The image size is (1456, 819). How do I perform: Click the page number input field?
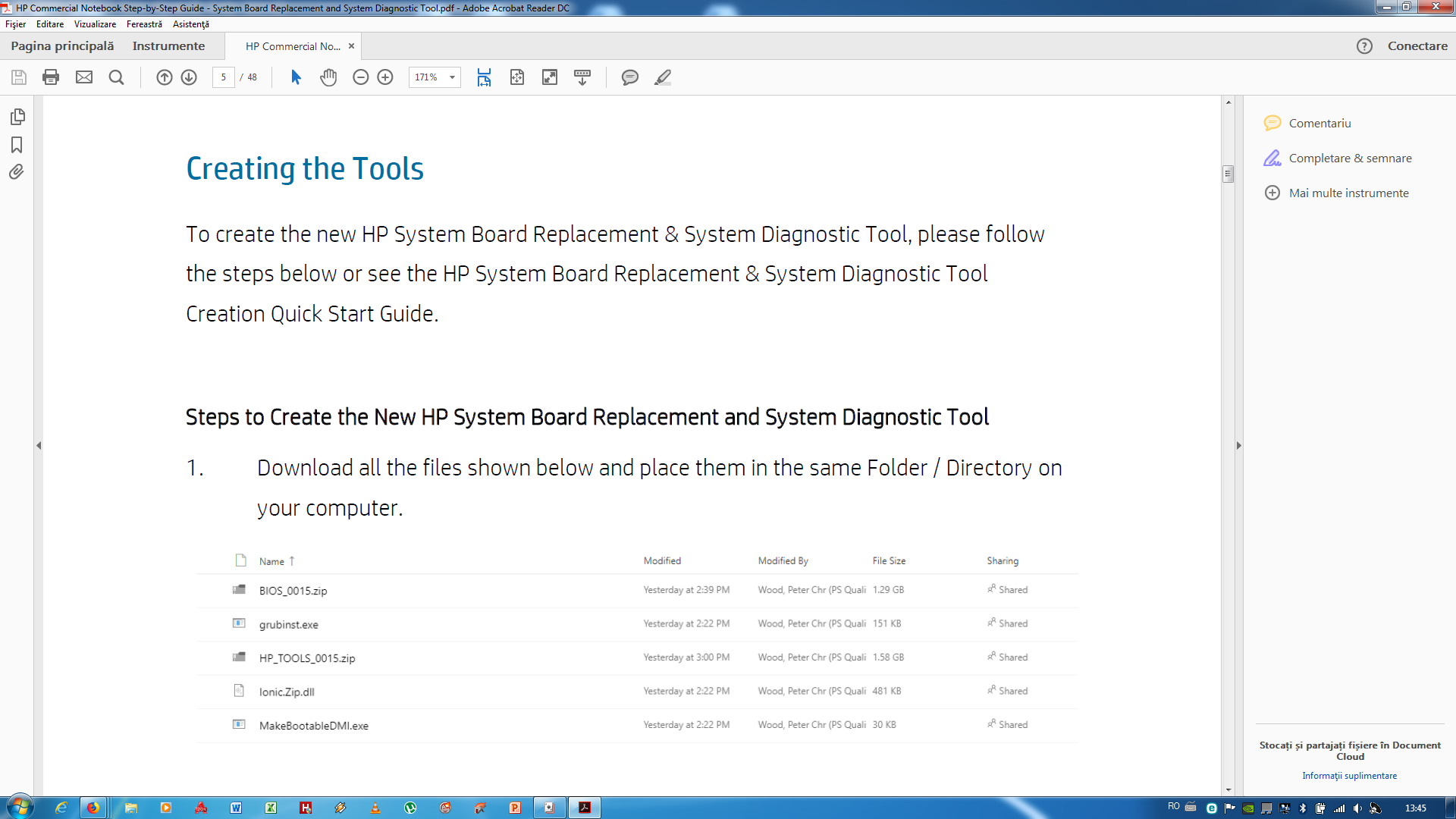tap(224, 77)
